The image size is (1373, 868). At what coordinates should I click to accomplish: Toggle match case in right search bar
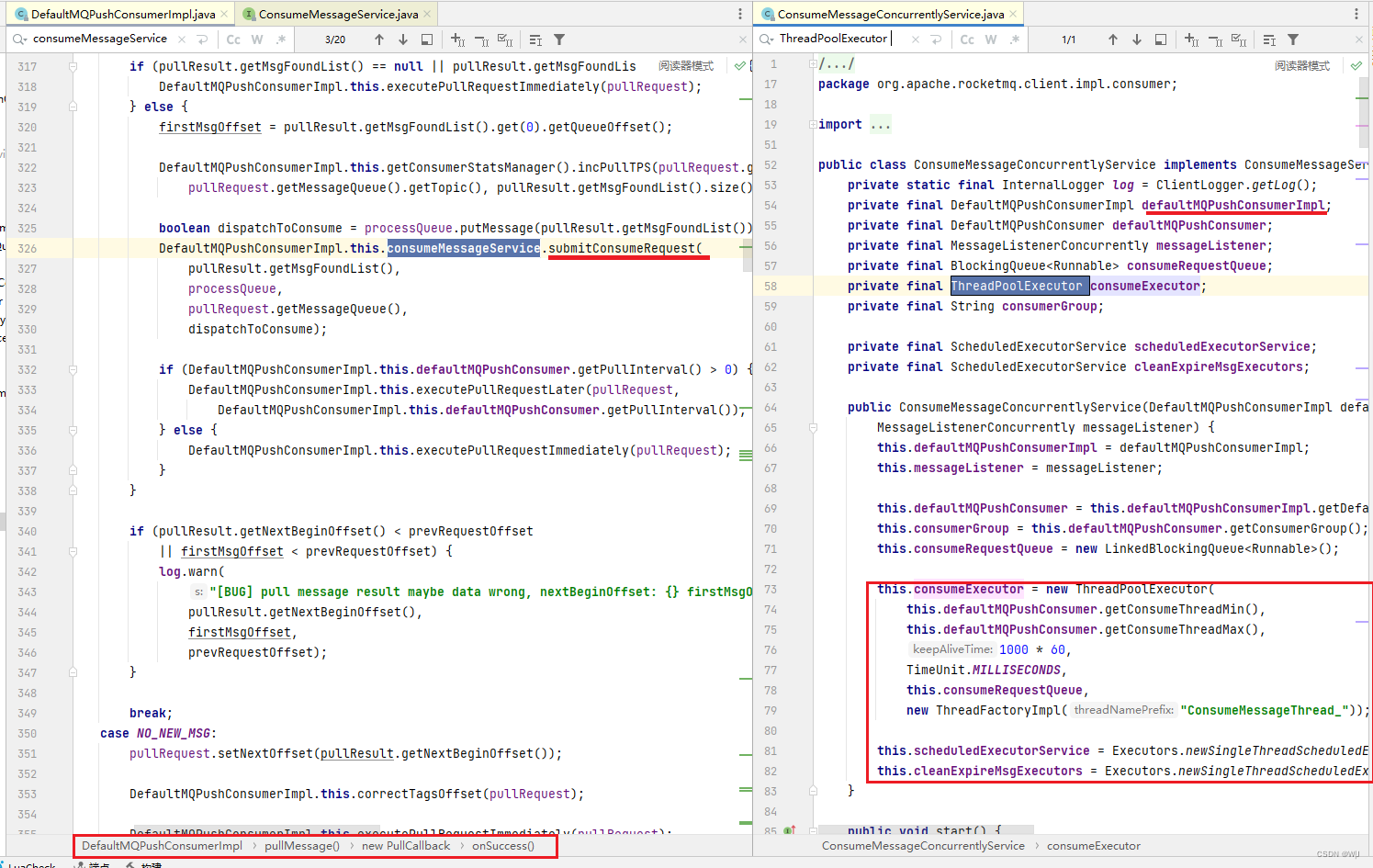coord(967,39)
